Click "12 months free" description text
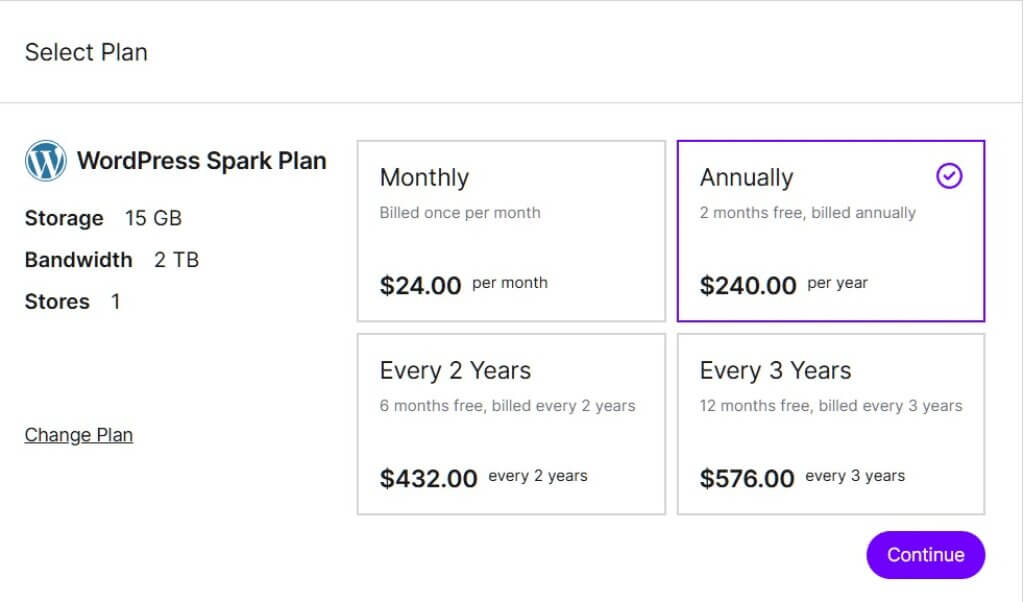This screenshot has height=602, width=1024. point(754,405)
